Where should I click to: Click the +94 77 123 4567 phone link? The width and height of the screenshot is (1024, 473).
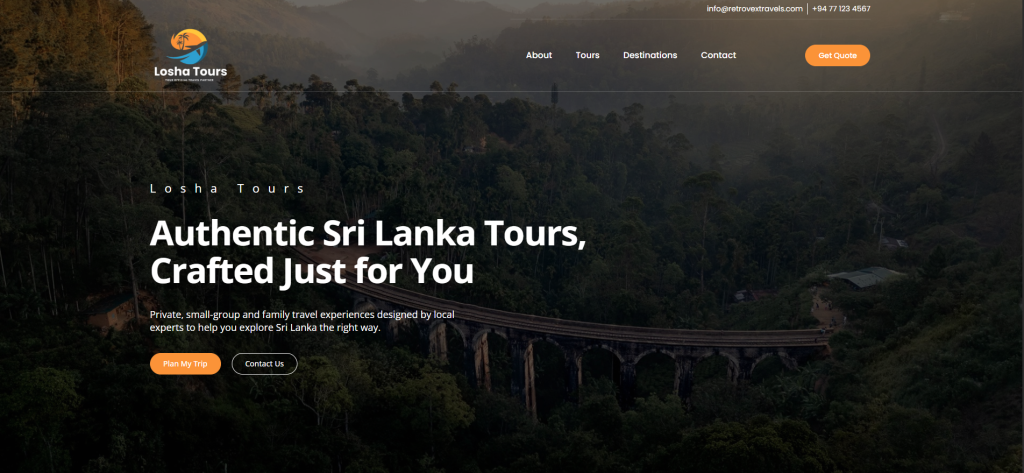tap(841, 8)
